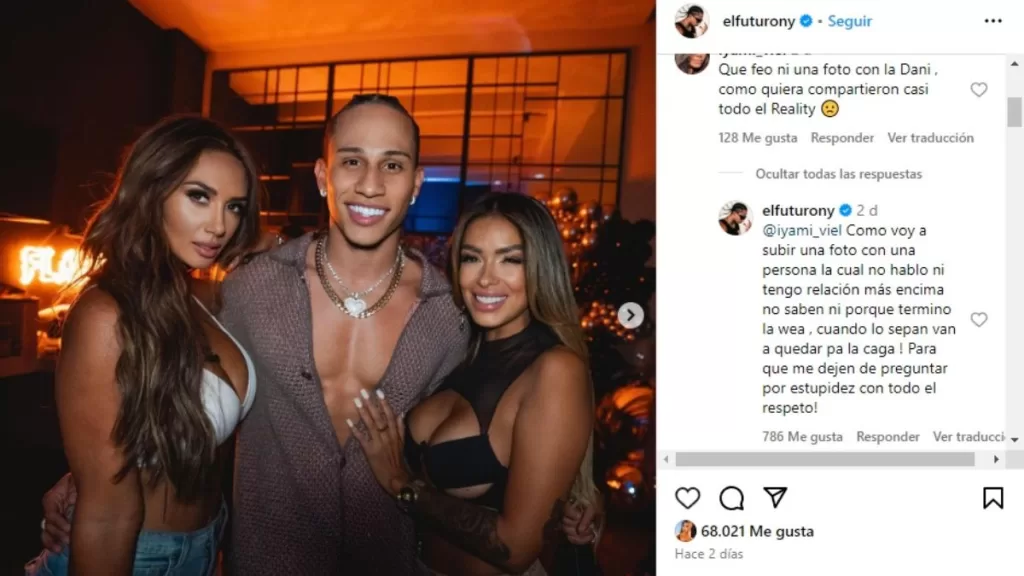Open the @iyami_viel mention link
The width and height of the screenshot is (1024, 576).
pos(801,231)
